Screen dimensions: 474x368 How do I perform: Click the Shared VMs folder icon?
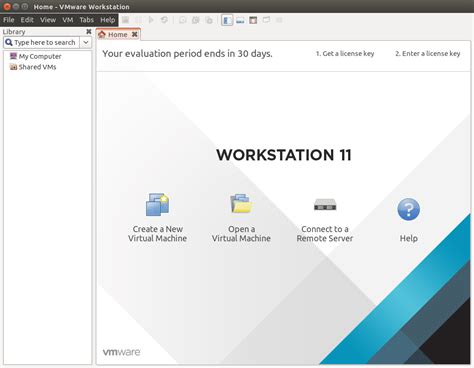pos(13,67)
